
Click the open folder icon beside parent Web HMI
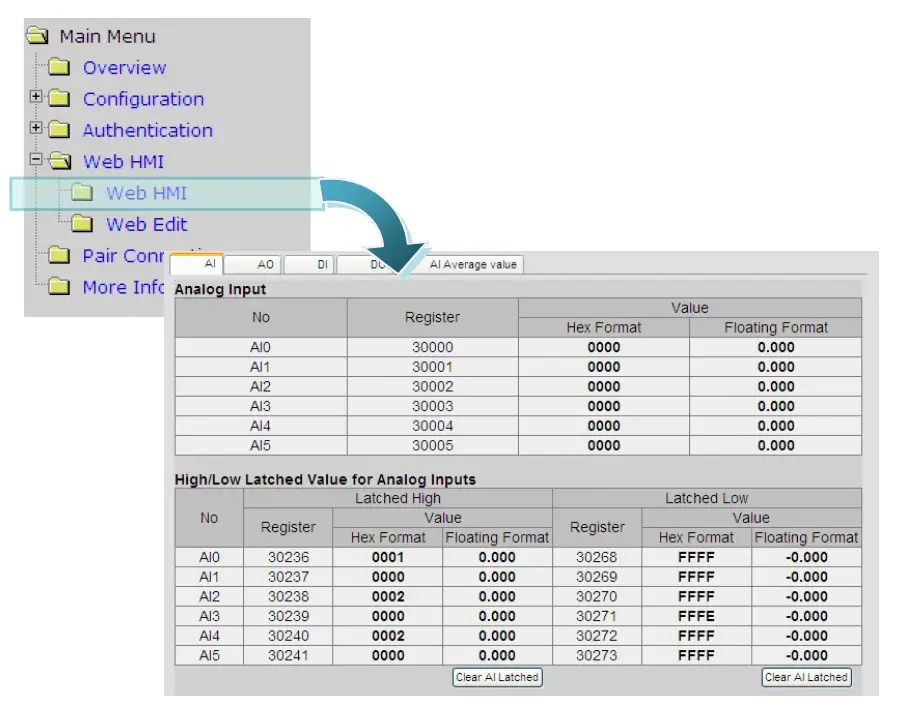coord(60,161)
